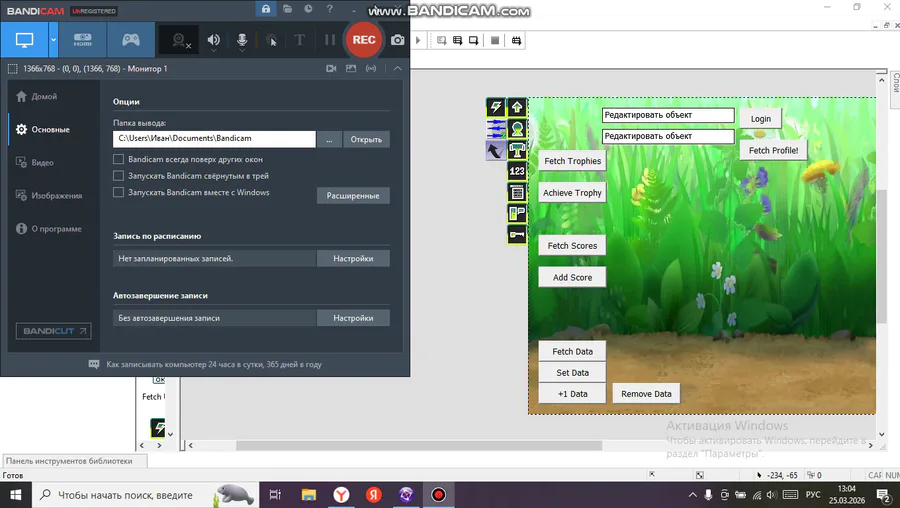
Task: Open scheduled recording Настройки button
Action: (x=353, y=258)
